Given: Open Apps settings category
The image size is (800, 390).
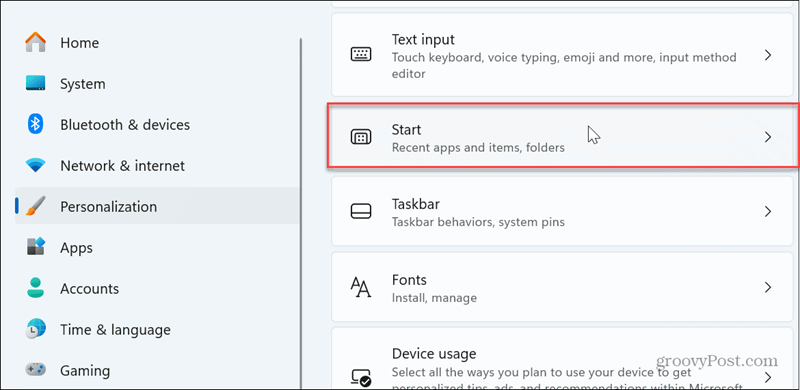Looking at the screenshot, I should click(x=77, y=248).
